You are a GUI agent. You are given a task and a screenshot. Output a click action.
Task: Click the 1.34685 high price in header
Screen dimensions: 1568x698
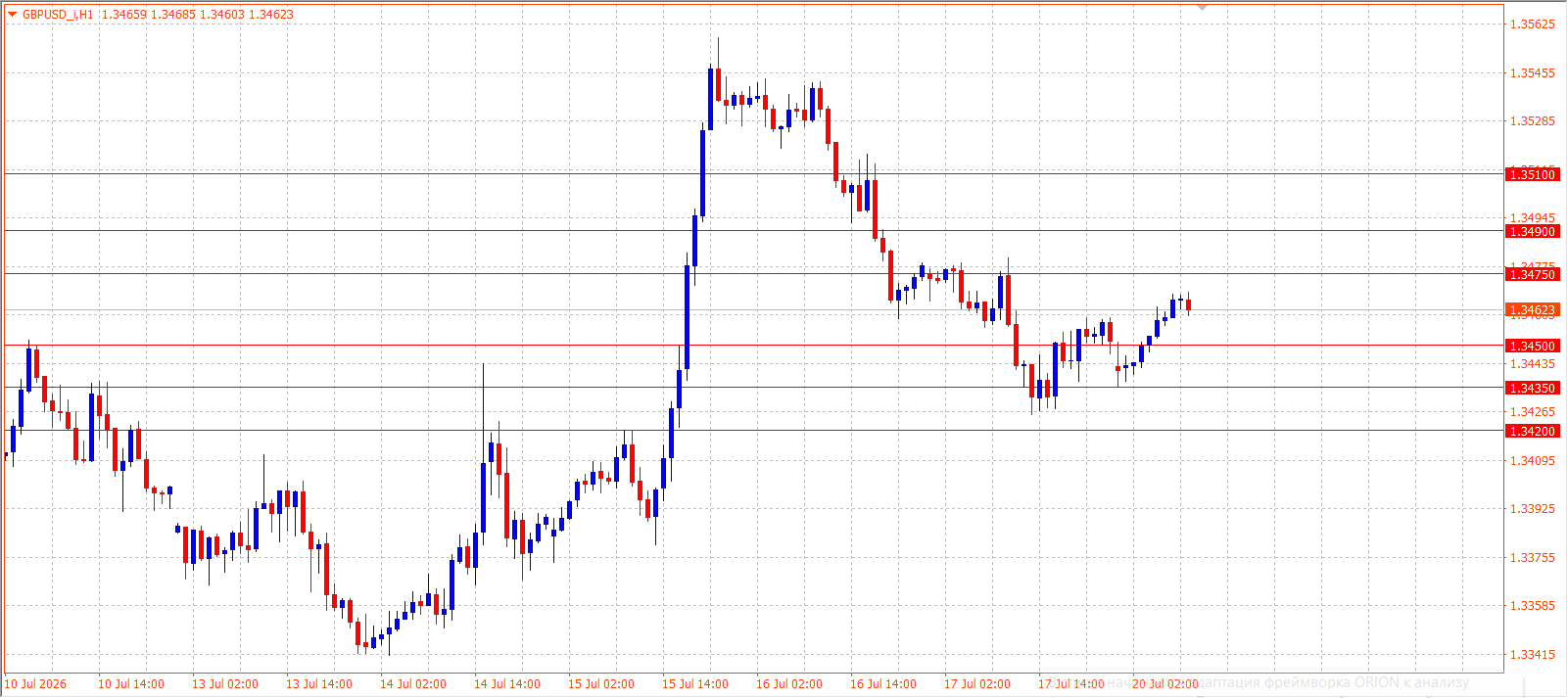pyautogui.click(x=173, y=15)
